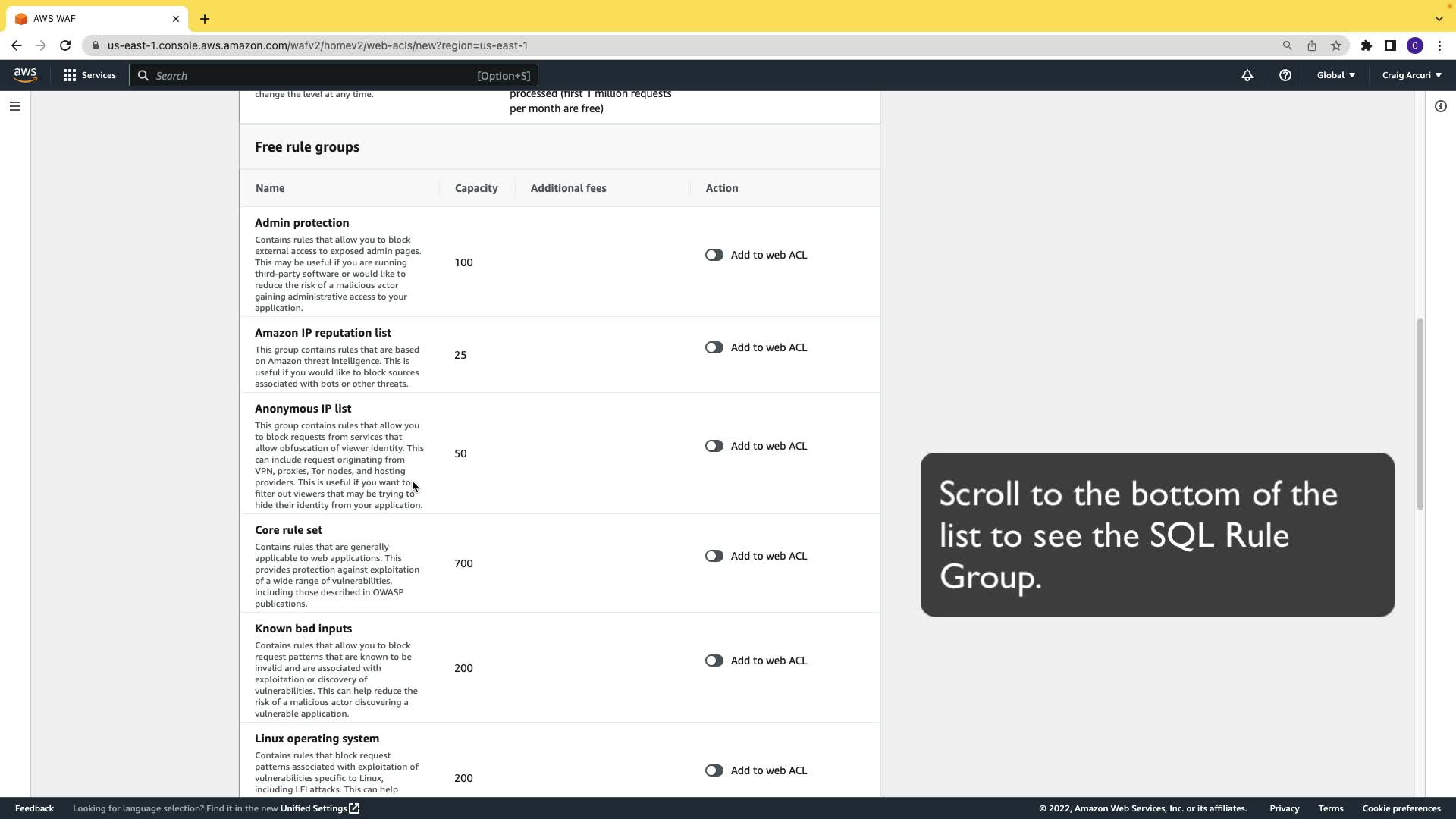Open a new browser tab
The height and width of the screenshot is (819, 1456).
click(205, 19)
